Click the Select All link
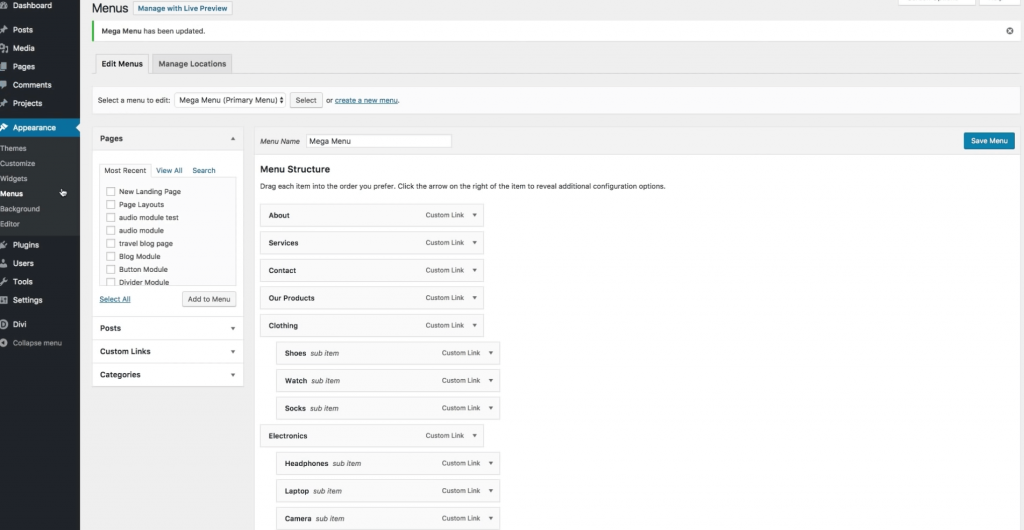Image resolution: width=1024 pixels, height=530 pixels. 115,299
